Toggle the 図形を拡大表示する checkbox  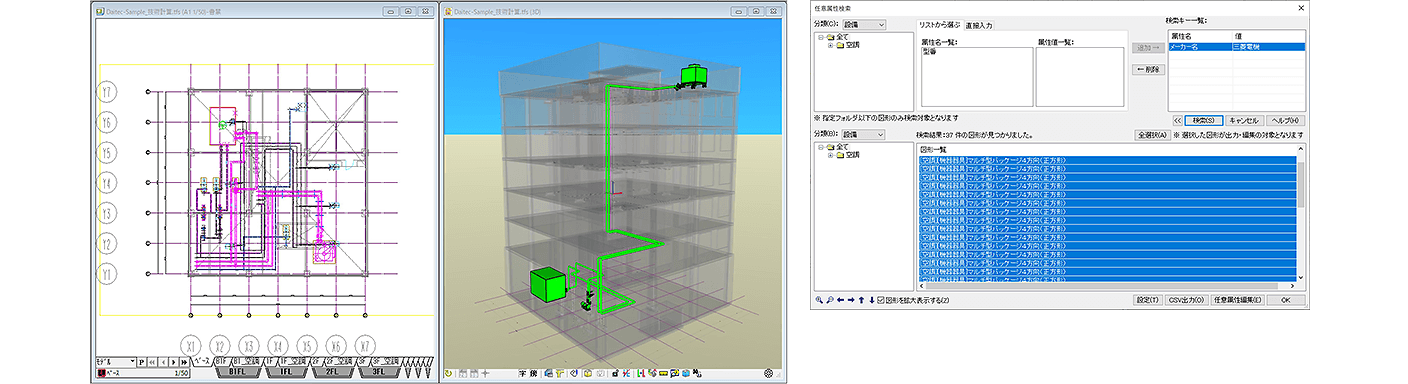pos(880,300)
